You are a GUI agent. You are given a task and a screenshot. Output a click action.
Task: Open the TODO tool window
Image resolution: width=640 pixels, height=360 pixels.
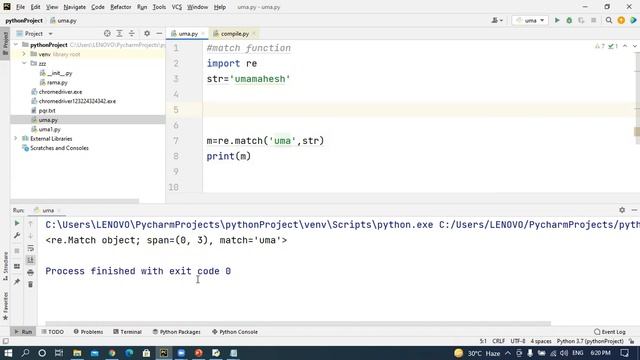[x=53, y=332]
